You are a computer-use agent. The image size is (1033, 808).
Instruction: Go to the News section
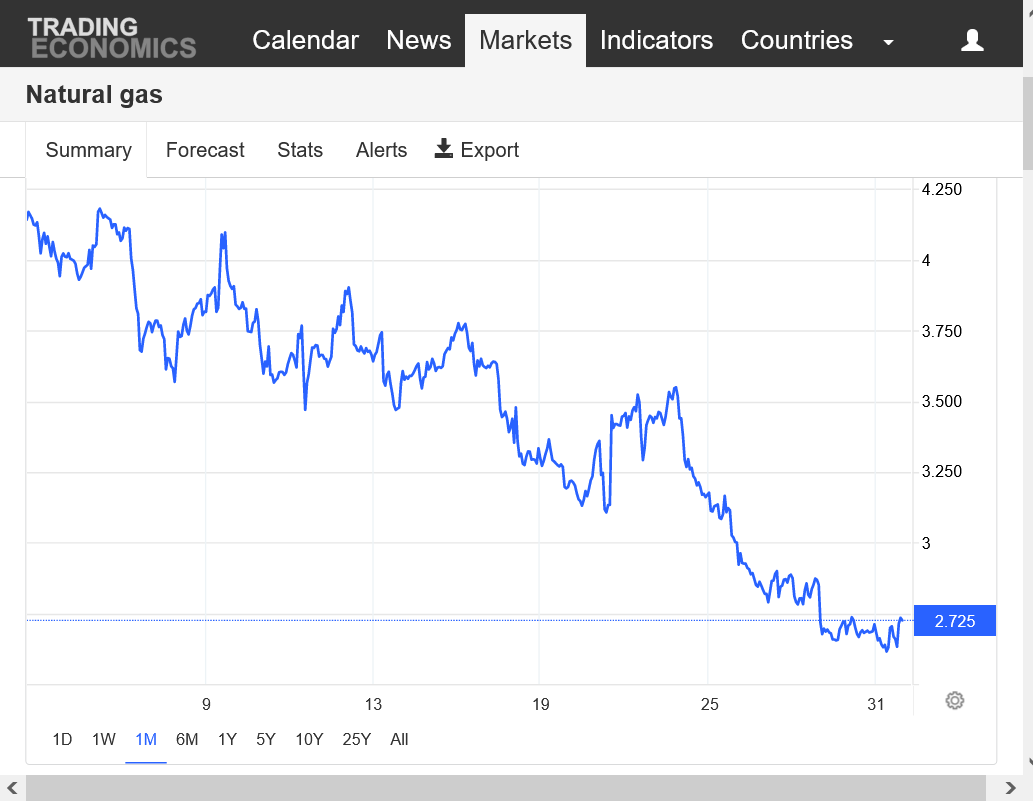click(x=418, y=40)
